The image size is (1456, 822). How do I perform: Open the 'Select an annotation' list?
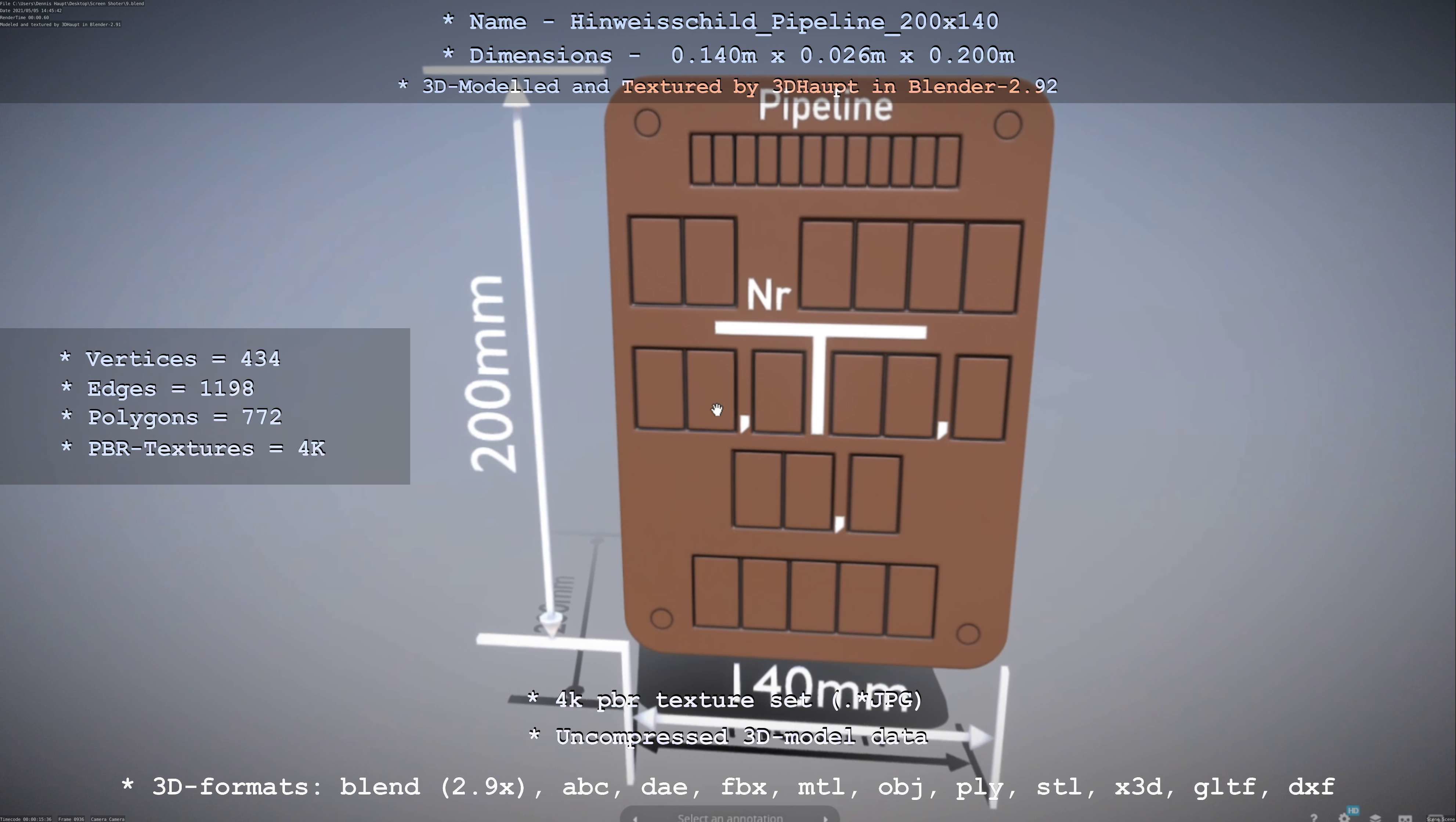click(730, 818)
